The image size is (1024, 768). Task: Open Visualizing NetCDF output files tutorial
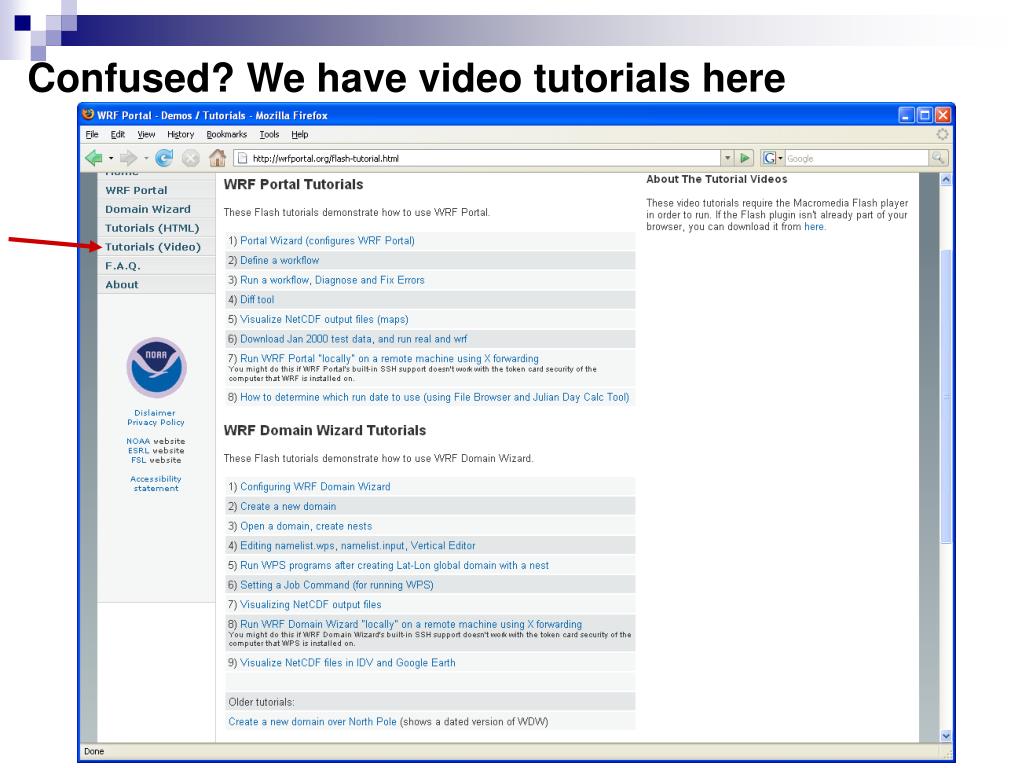[x=310, y=604]
